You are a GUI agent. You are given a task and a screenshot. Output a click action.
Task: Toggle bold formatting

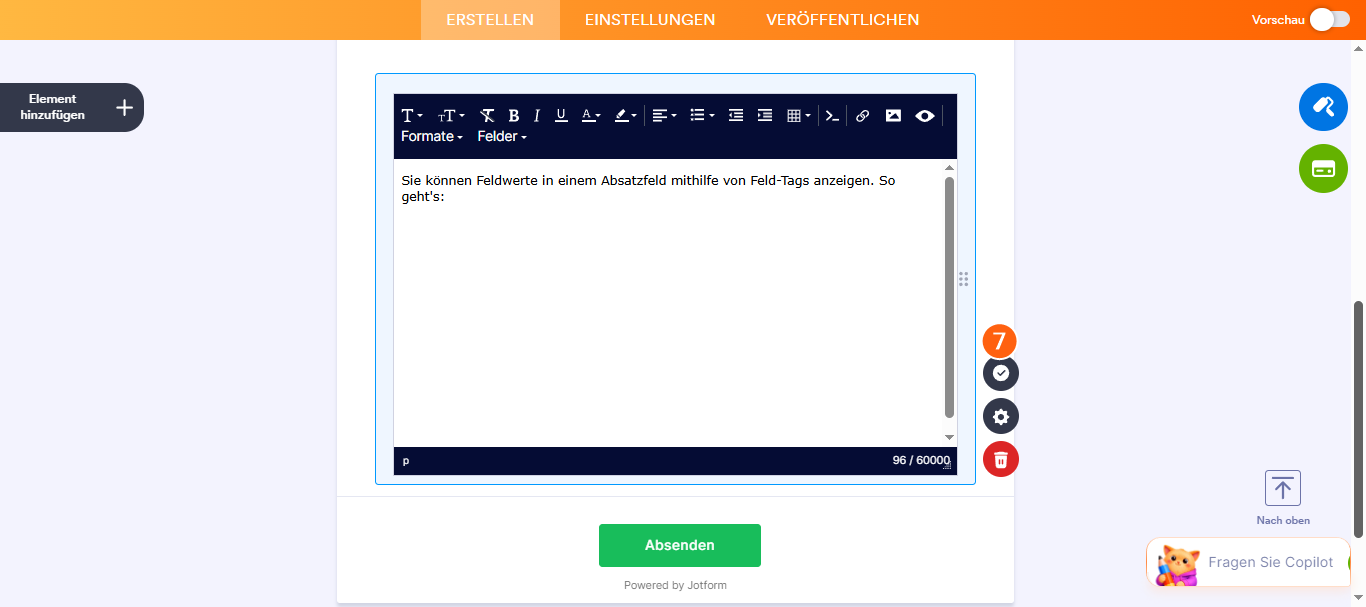click(513, 116)
